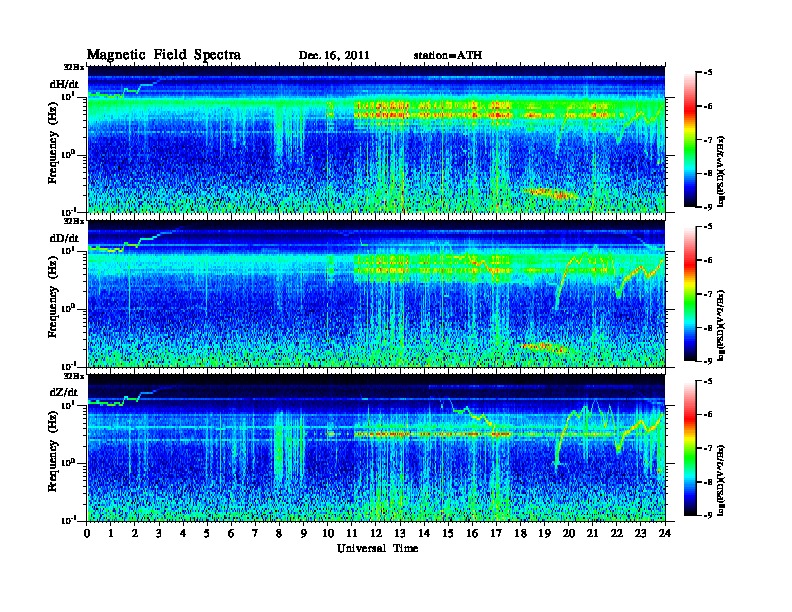The image size is (792, 612).
Task: Click hour tick label "8" on time axis
Action: 279,533
